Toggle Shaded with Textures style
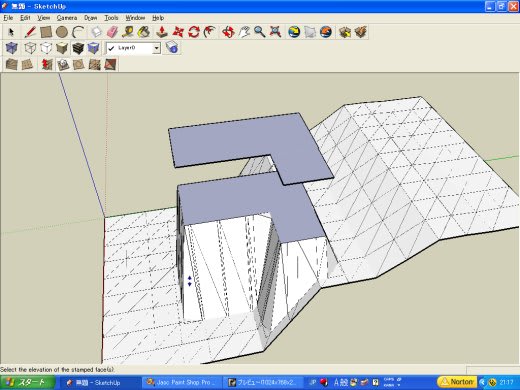 [x=78, y=48]
